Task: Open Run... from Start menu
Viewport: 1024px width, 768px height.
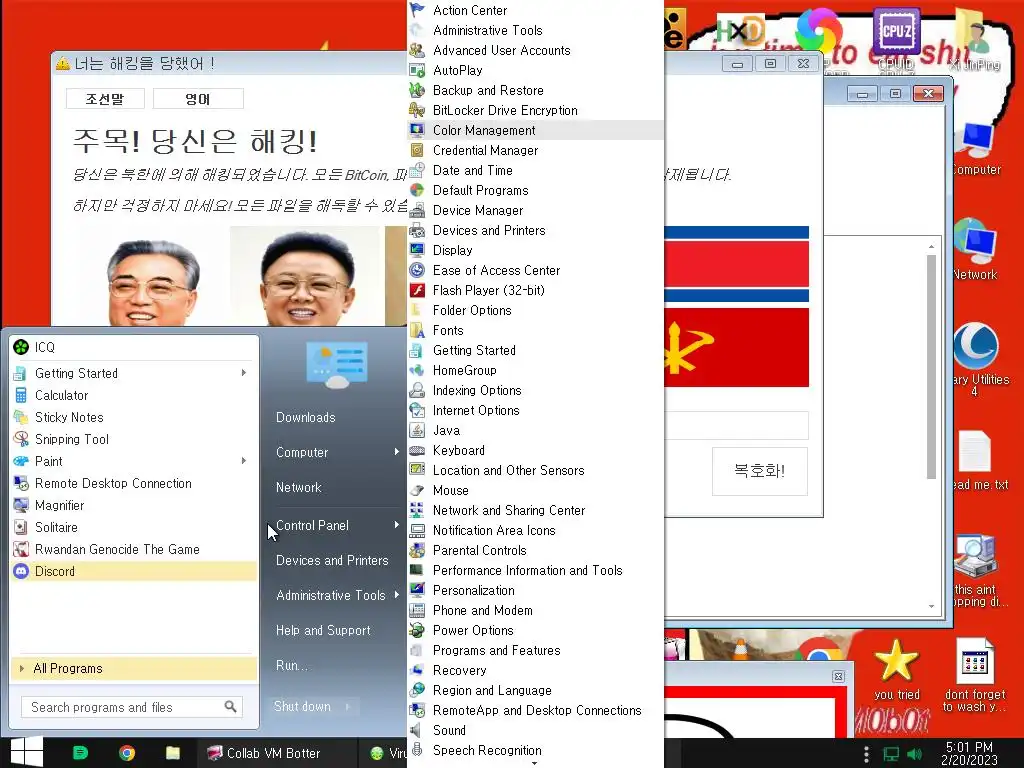Action: [291, 665]
